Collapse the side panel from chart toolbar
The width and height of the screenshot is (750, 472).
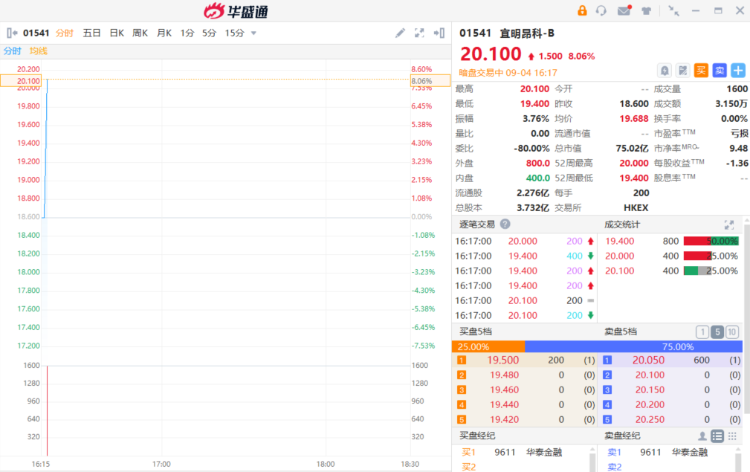(439, 33)
